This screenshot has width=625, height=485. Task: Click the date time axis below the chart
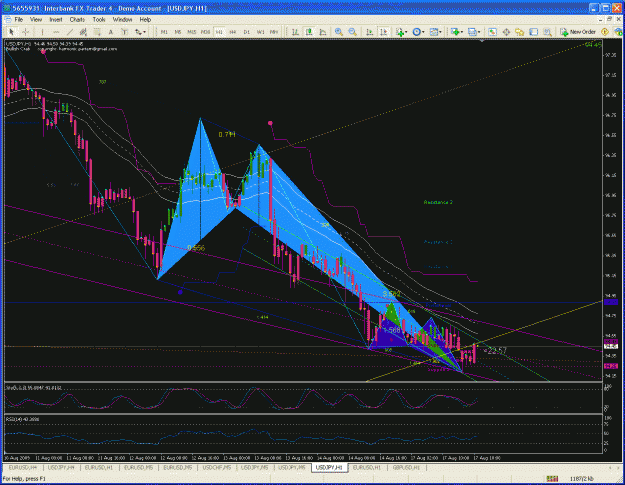pyautogui.click(x=303, y=458)
